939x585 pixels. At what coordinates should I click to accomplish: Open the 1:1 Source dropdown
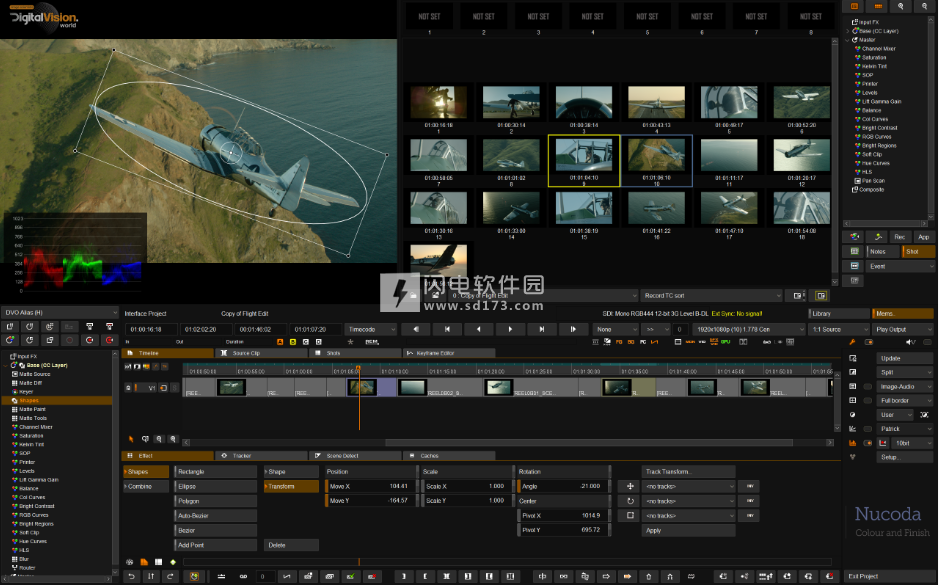click(839, 329)
